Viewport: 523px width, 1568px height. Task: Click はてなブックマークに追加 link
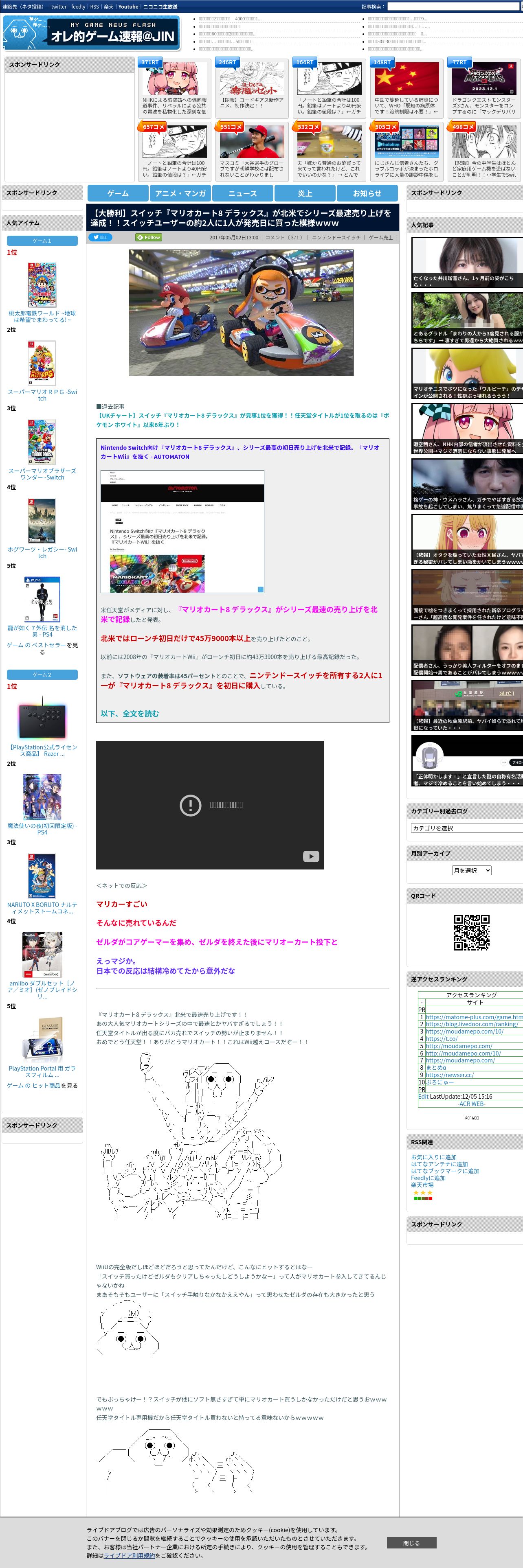[x=445, y=1171]
